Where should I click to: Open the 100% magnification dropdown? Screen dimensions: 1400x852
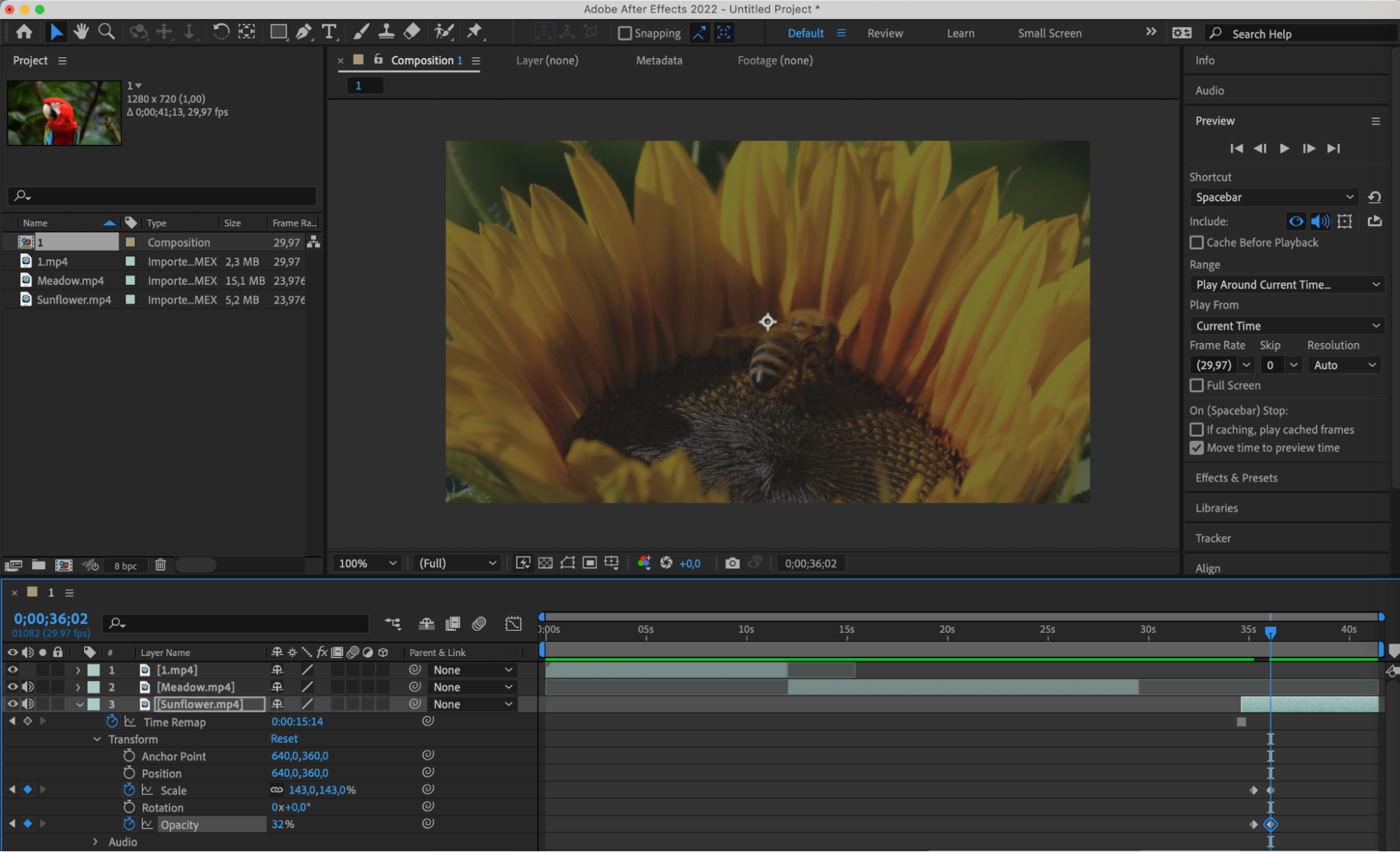367,563
